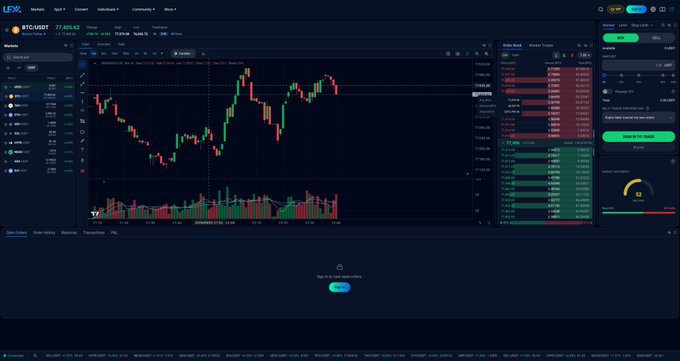This screenshot has width=680, height=361.
Task: Expand more chart timeframes arrow
Action: (x=162, y=53)
